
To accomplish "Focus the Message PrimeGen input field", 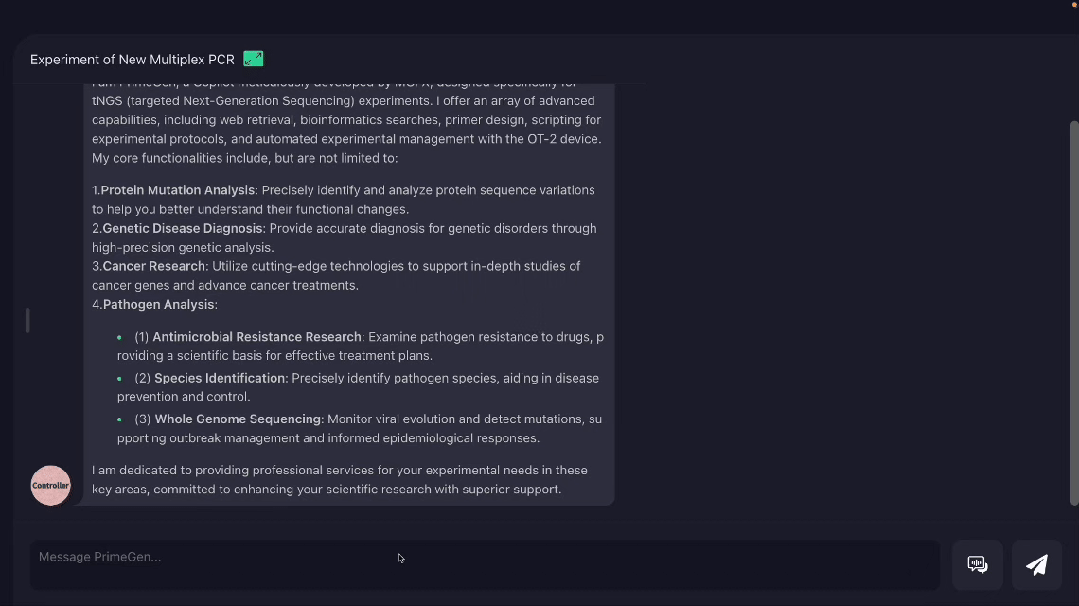I will (x=484, y=565).
